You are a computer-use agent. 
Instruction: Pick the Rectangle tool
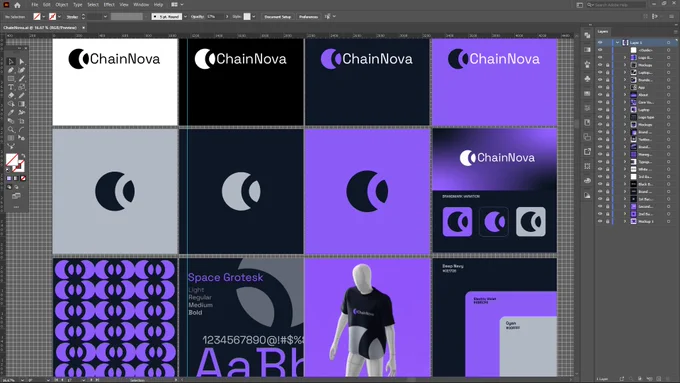coord(11,79)
